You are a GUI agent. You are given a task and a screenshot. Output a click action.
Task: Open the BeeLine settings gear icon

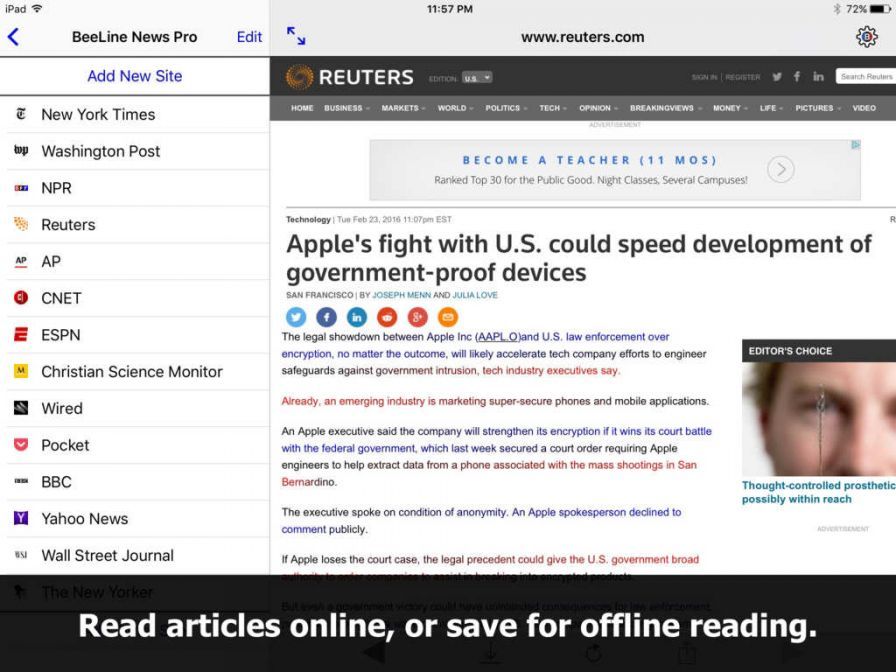pos(866,37)
